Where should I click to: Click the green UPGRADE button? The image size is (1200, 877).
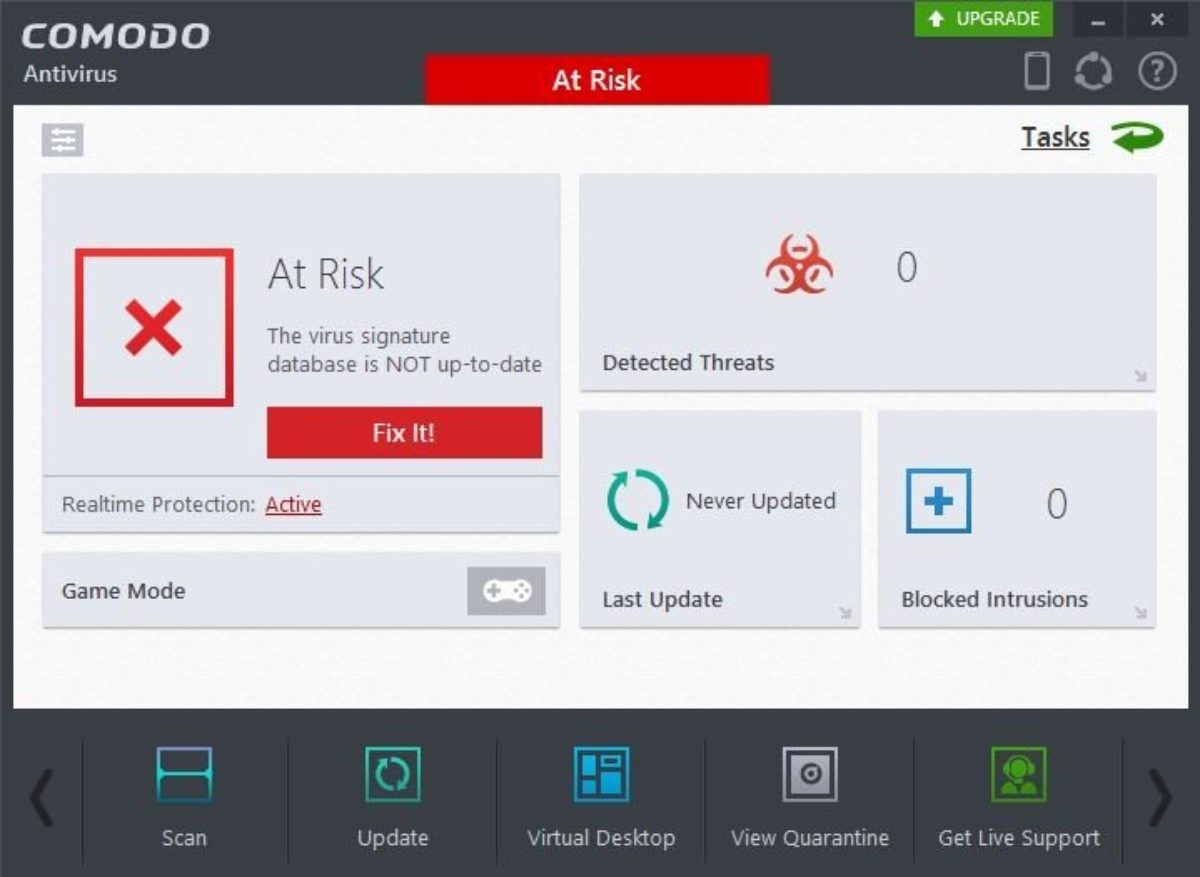pyautogui.click(x=983, y=18)
